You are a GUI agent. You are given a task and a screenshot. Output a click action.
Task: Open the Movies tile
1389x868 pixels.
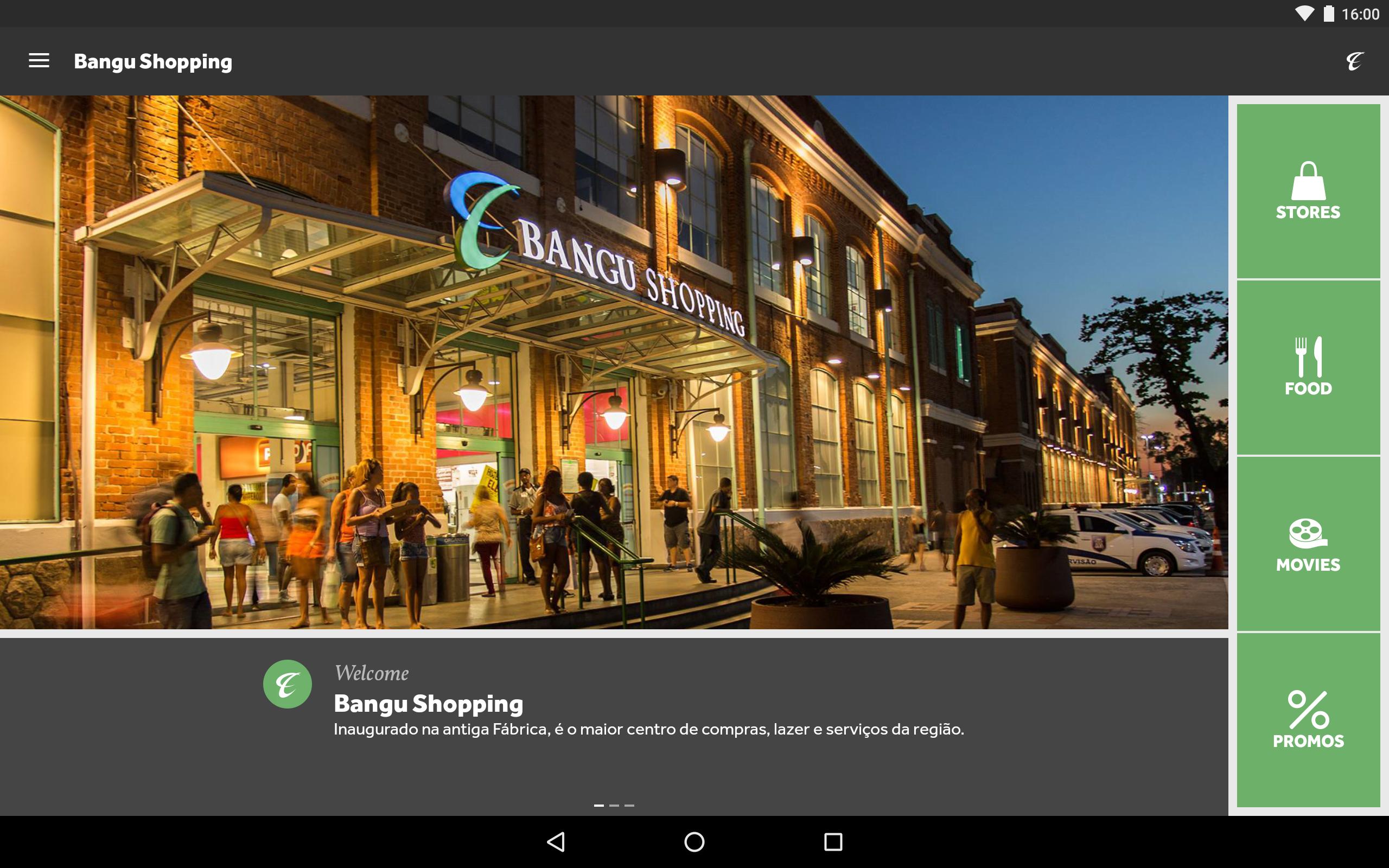1308,544
